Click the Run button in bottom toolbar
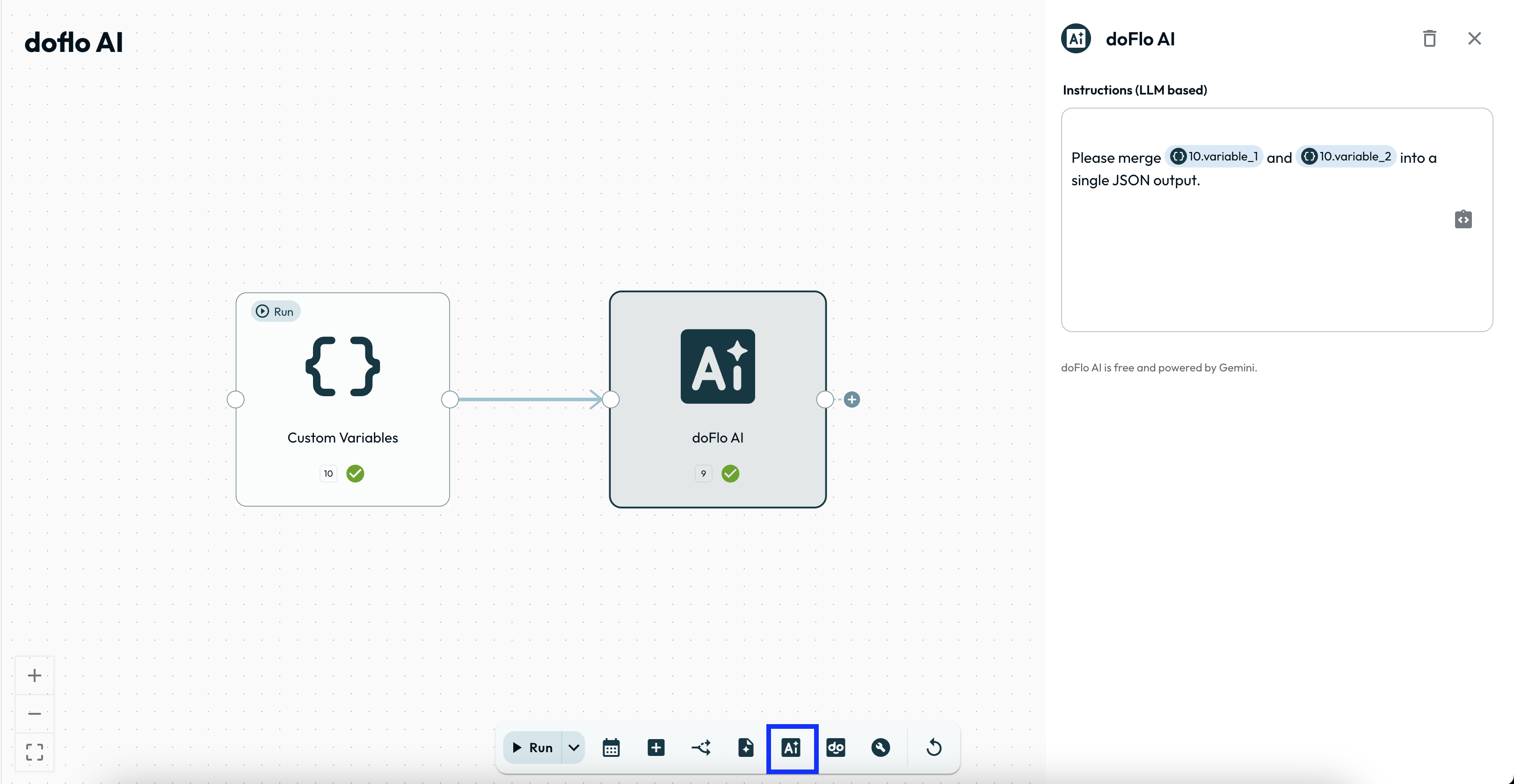 532,748
